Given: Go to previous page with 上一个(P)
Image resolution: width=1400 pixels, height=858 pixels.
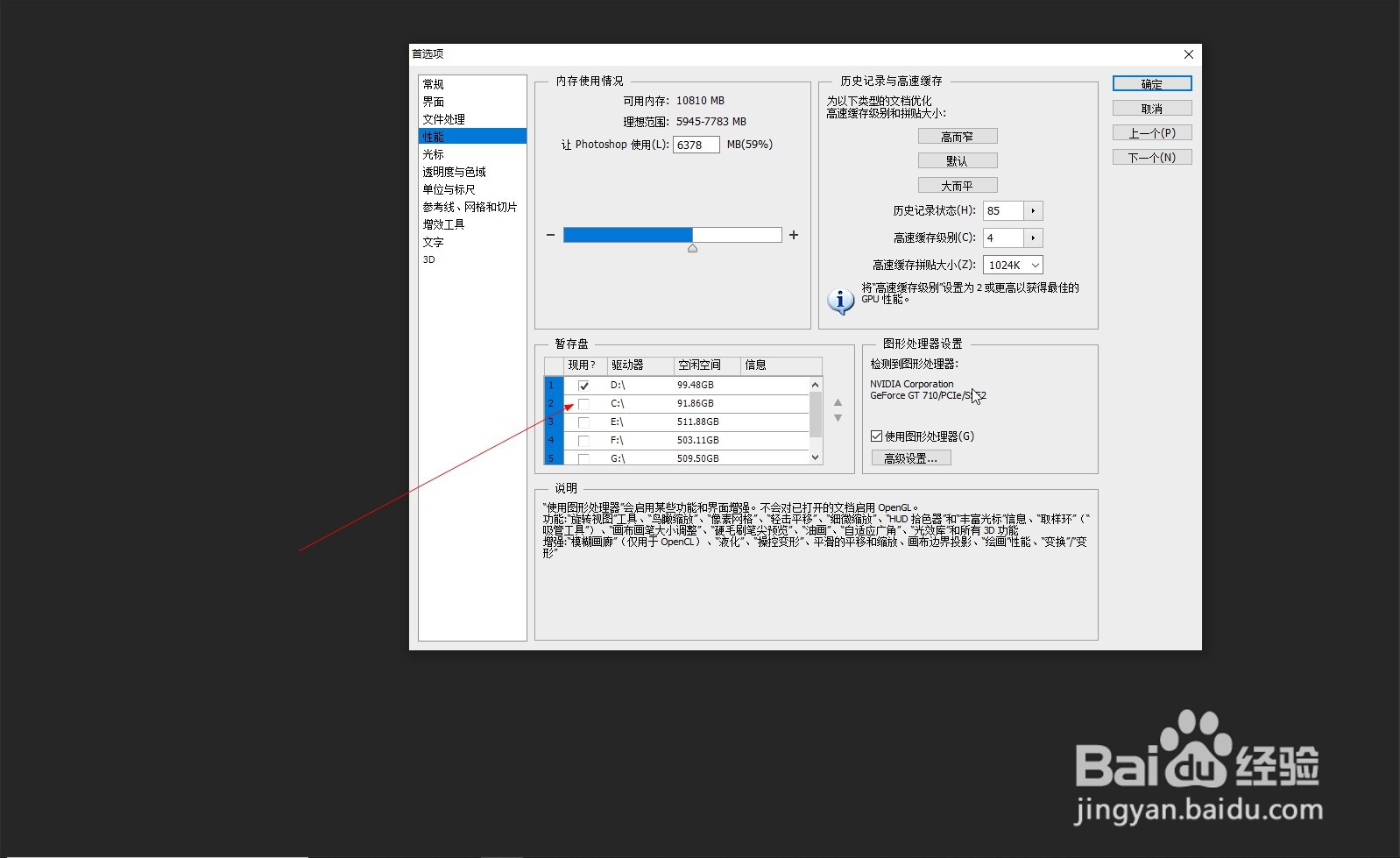Looking at the screenshot, I should (x=1152, y=133).
